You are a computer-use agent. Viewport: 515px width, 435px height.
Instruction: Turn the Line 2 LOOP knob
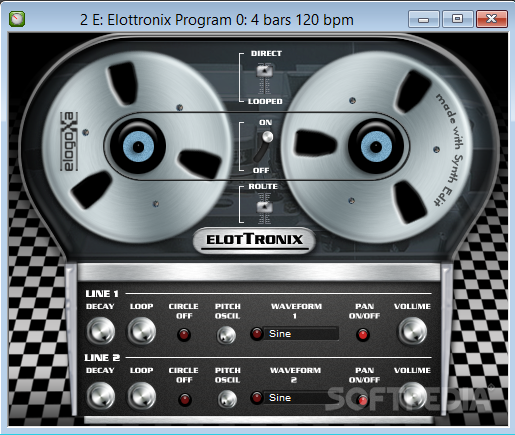click(142, 396)
